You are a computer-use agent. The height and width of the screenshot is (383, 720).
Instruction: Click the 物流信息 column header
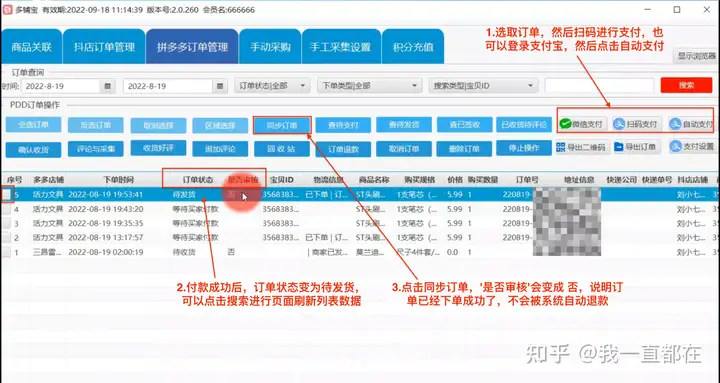coord(328,180)
